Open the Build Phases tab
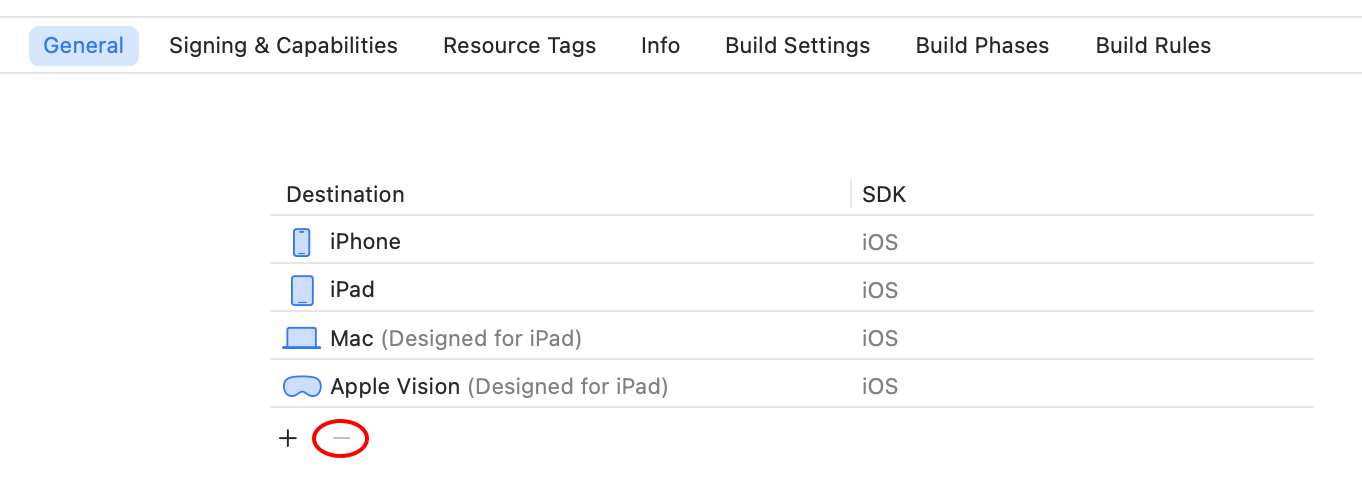This screenshot has width=1362, height=494. [x=982, y=46]
